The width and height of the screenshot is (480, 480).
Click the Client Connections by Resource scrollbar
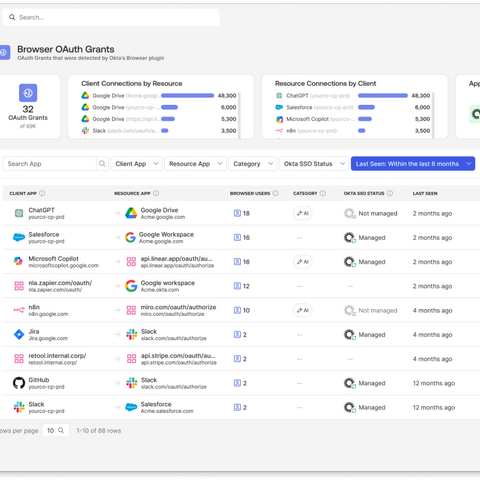(239, 115)
